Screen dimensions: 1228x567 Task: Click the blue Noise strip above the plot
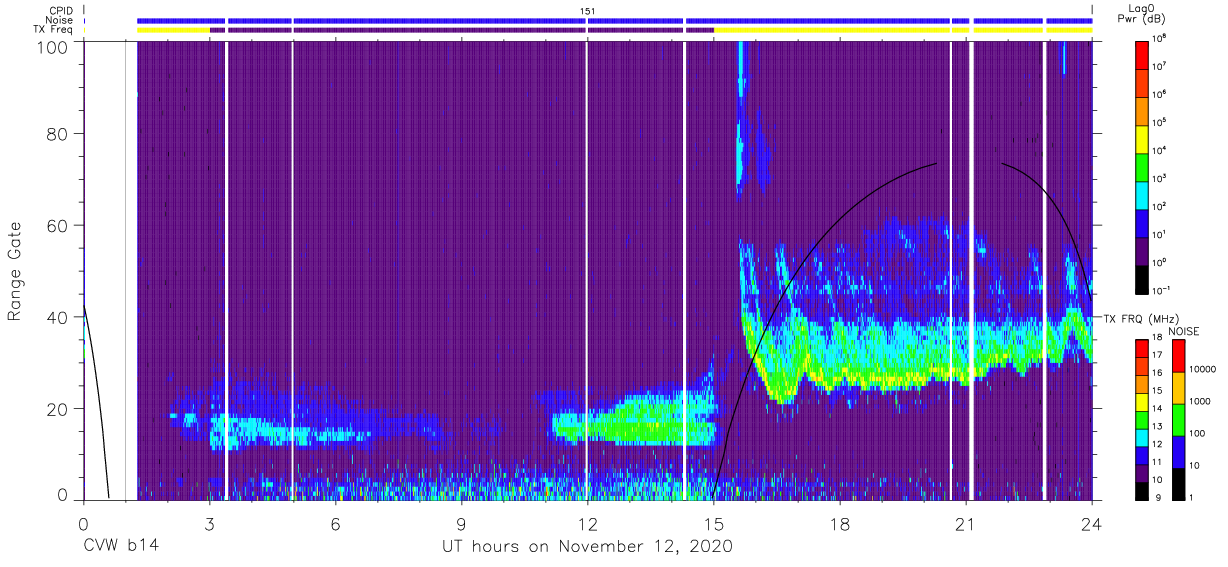coord(614,20)
